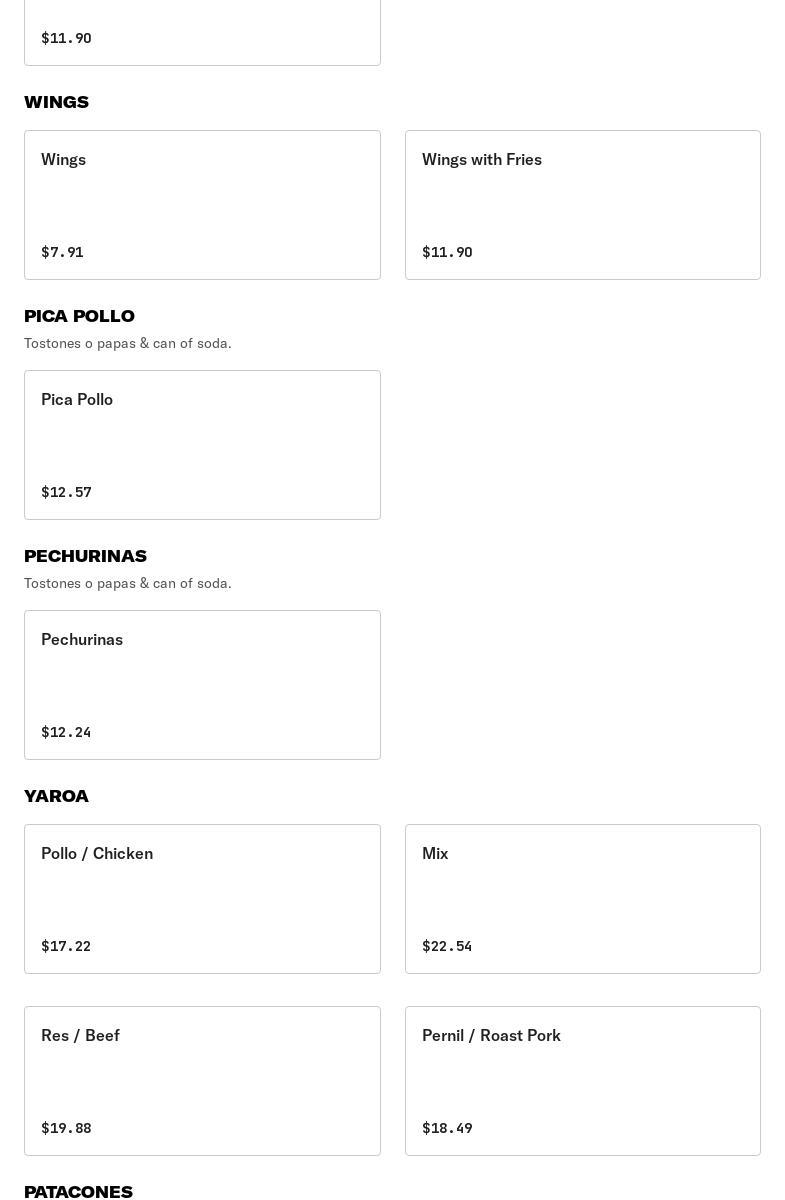This screenshot has height=1200, width=785.
Task: Click the YAROA section heading
Action: coord(56,796)
